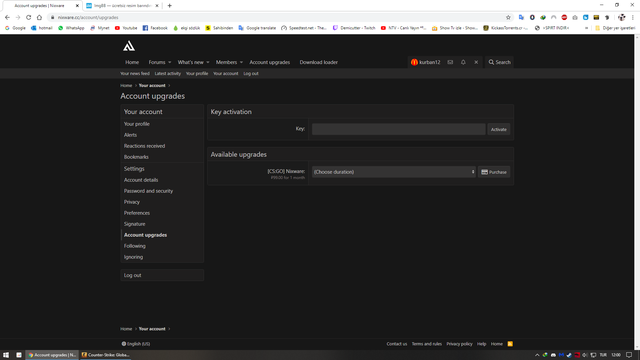Image resolution: width=640 pixels, height=360 pixels.
Task: Open the alerts bell icon
Action: [463, 62]
